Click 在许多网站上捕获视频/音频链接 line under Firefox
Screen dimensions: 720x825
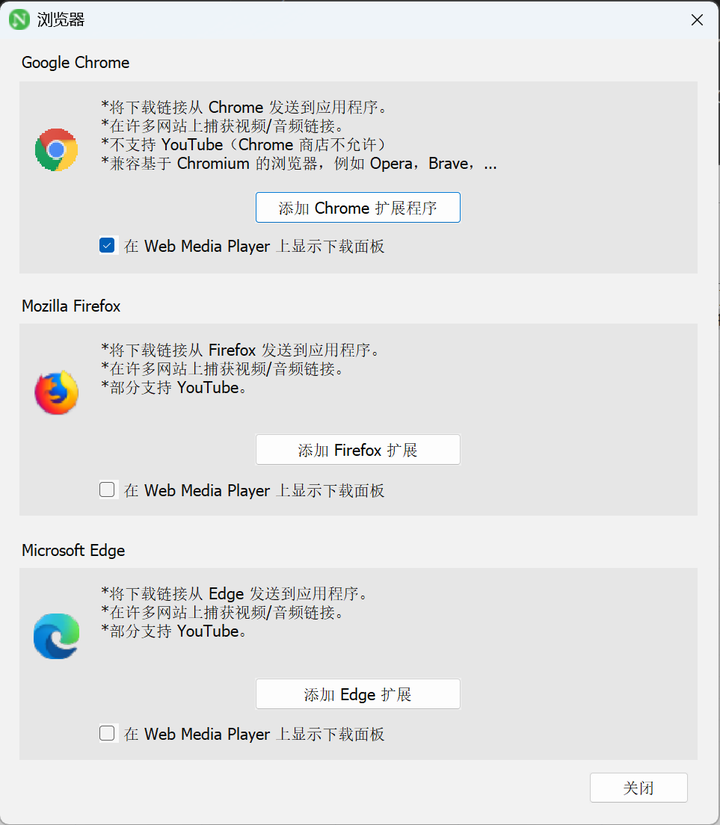coord(222,369)
